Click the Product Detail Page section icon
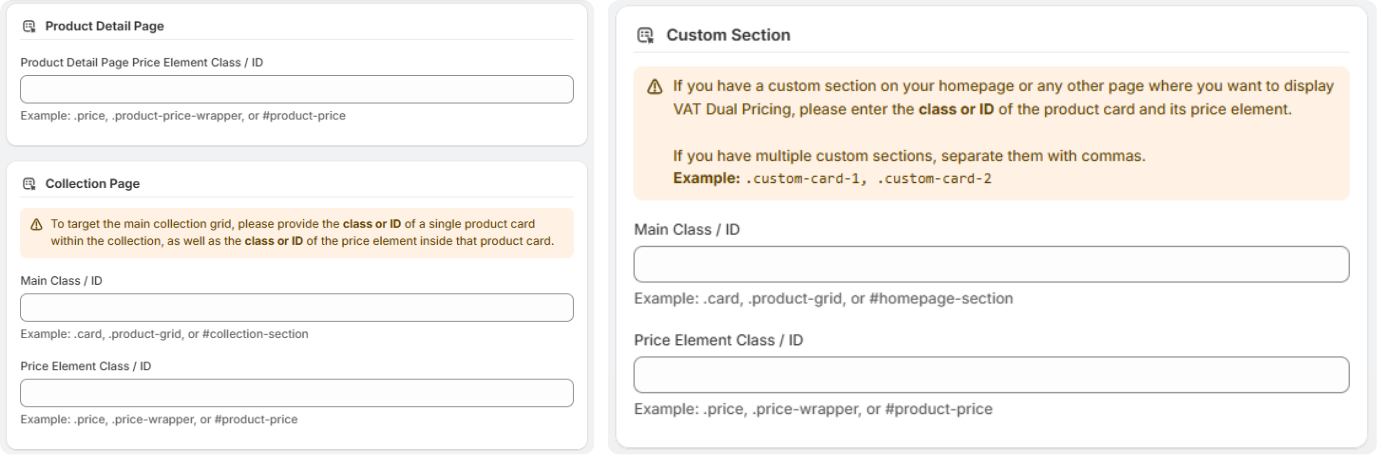The width and height of the screenshot is (1378, 455). point(28,25)
